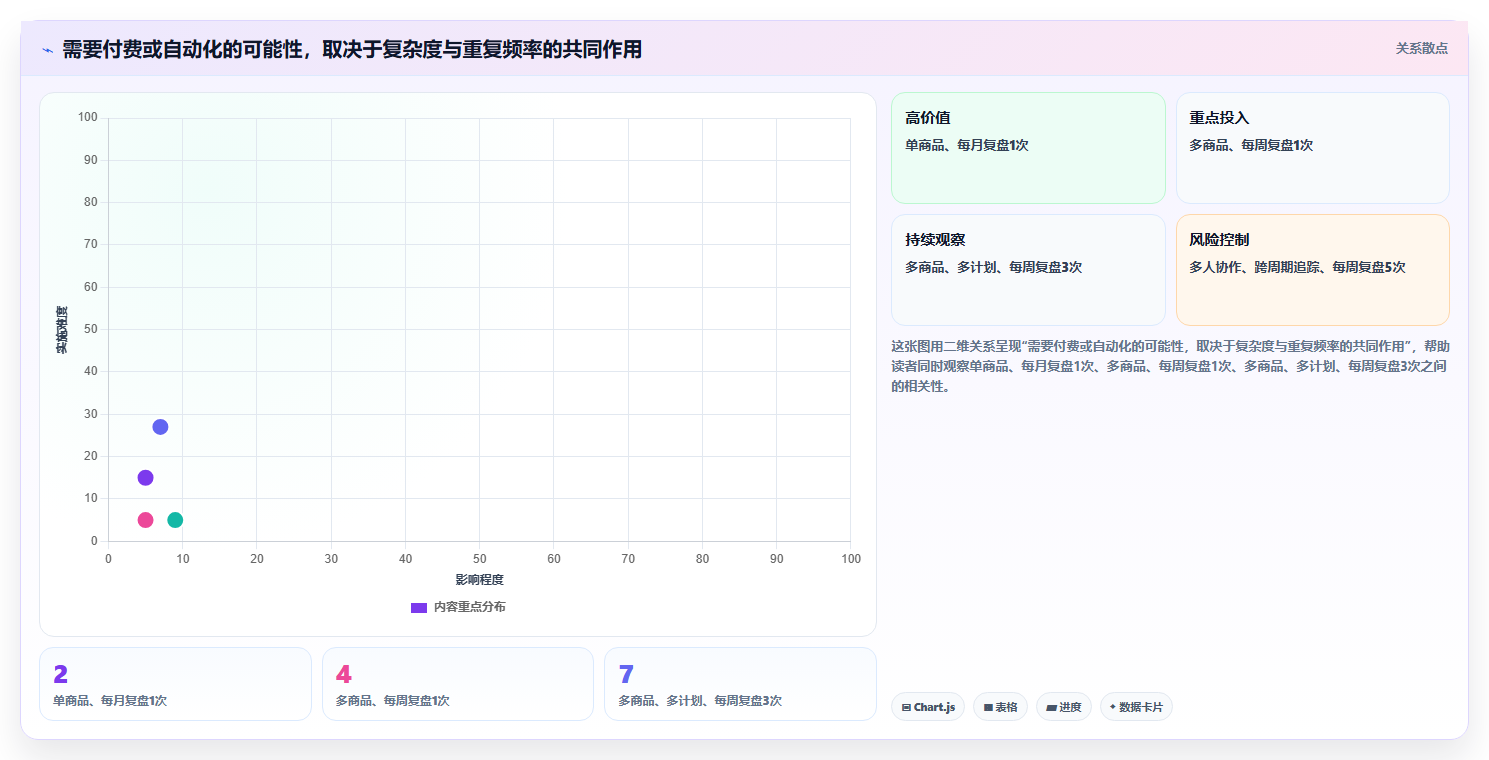
Task: Click the stat card showing 2
Action: [x=175, y=684]
